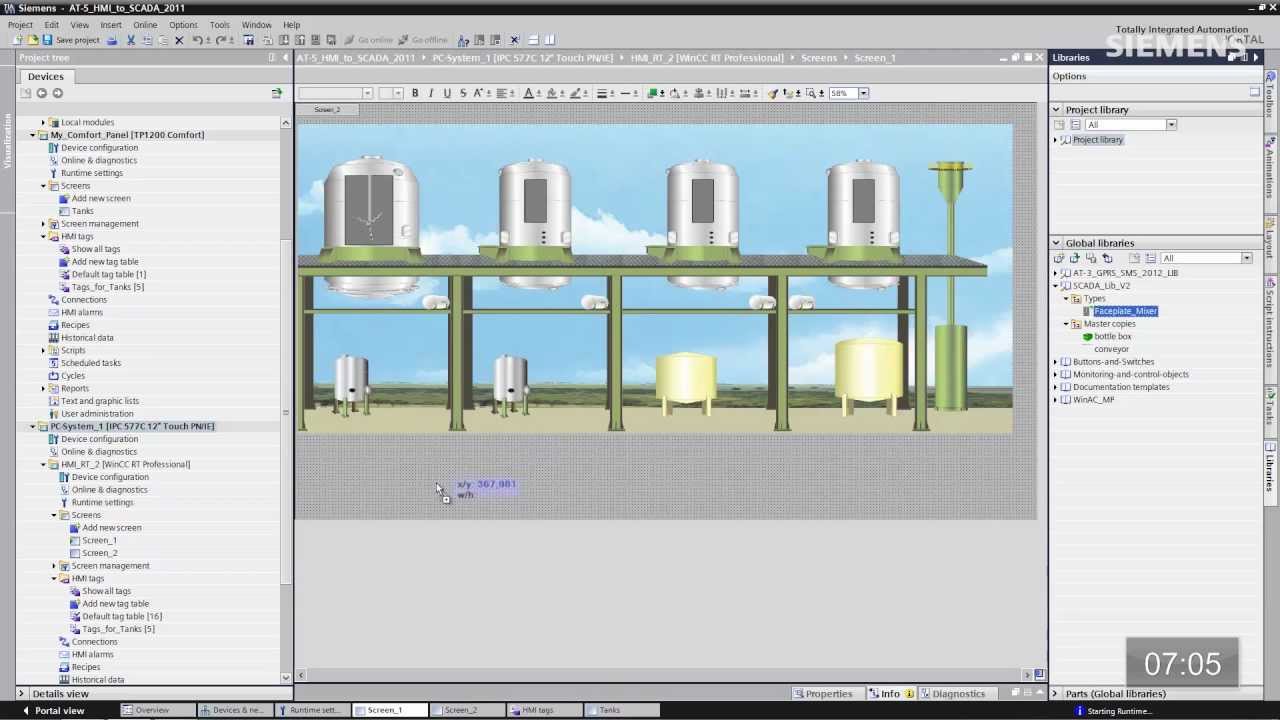Expand Monitoring-and-control-objects library

(1055, 375)
